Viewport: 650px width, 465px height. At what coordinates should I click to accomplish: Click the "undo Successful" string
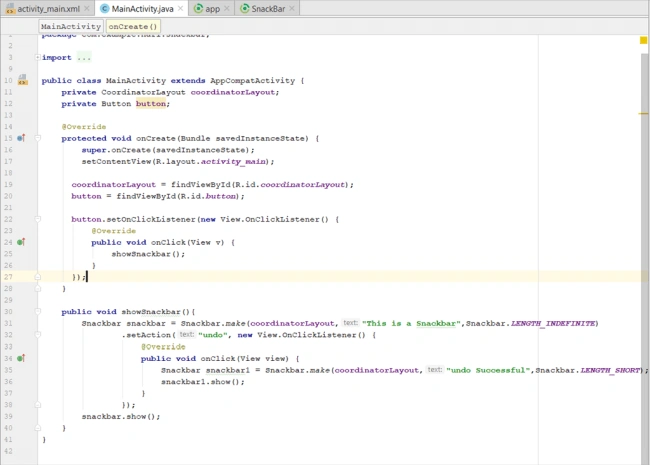(x=488, y=370)
